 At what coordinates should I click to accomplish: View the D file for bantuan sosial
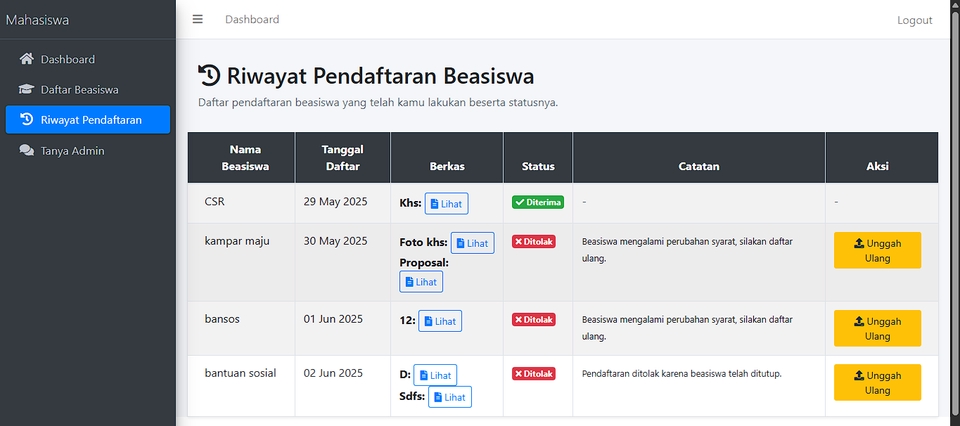[435, 375]
